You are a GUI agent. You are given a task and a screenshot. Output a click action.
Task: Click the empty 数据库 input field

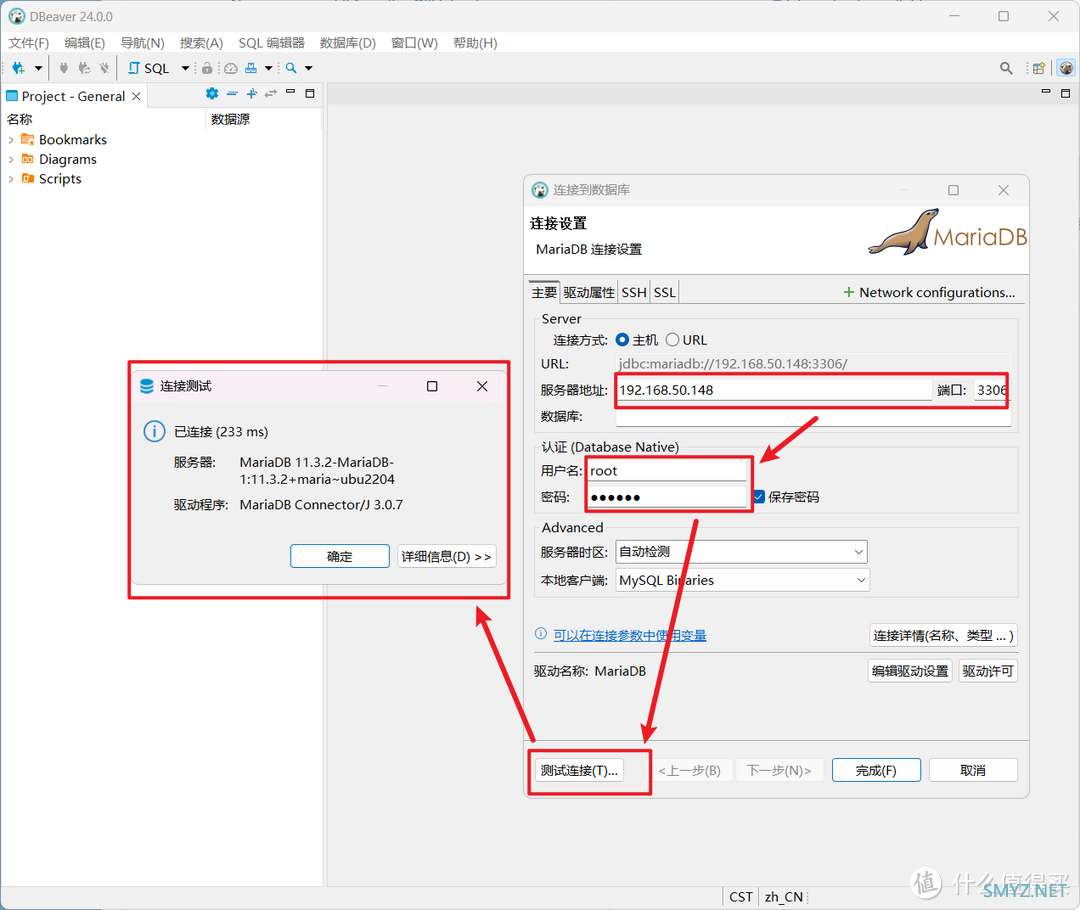coord(813,416)
